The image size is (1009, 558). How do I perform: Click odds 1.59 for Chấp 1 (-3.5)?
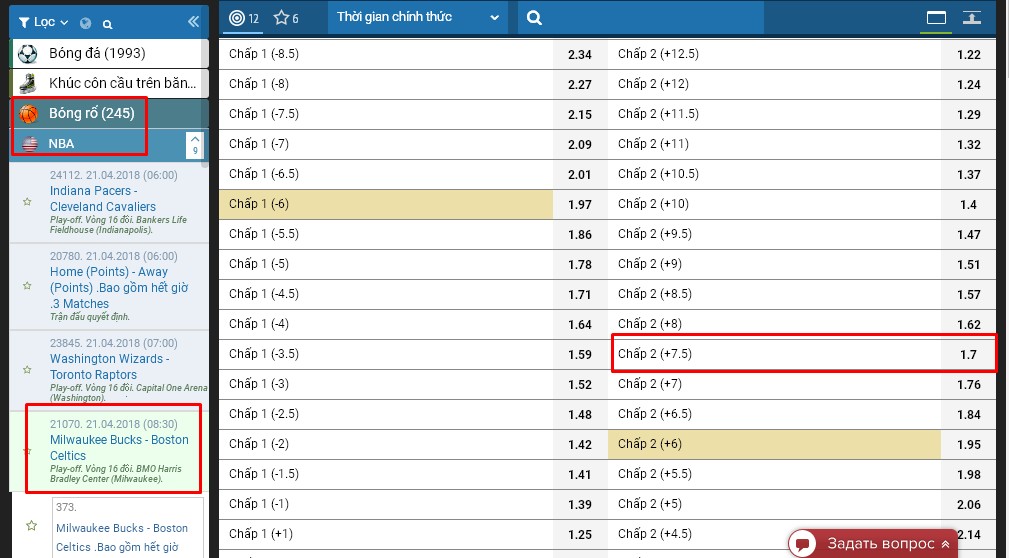coord(580,355)
